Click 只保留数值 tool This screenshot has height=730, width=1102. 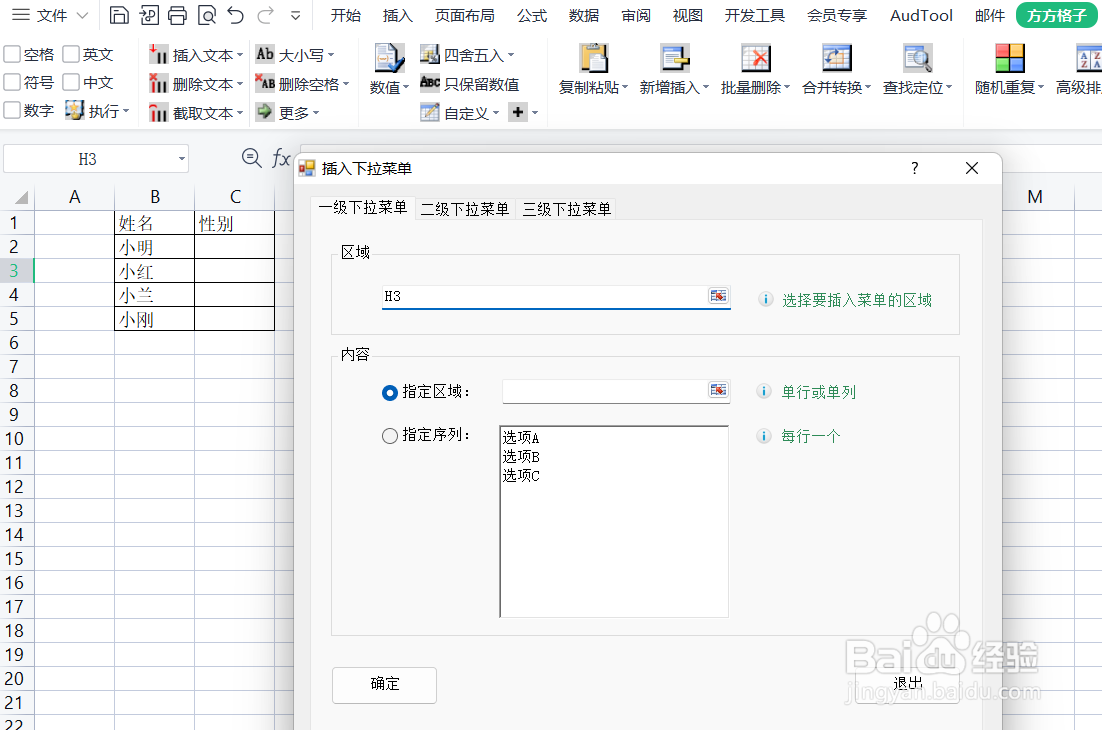click(469, 84)
